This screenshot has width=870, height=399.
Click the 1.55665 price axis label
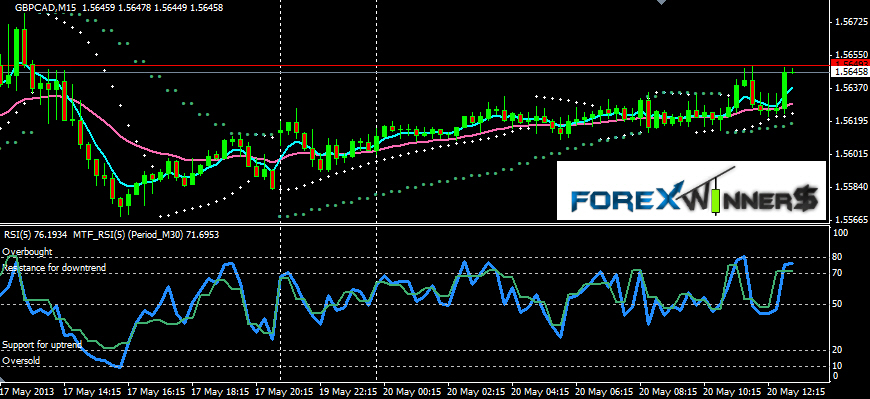coord(851,220)
